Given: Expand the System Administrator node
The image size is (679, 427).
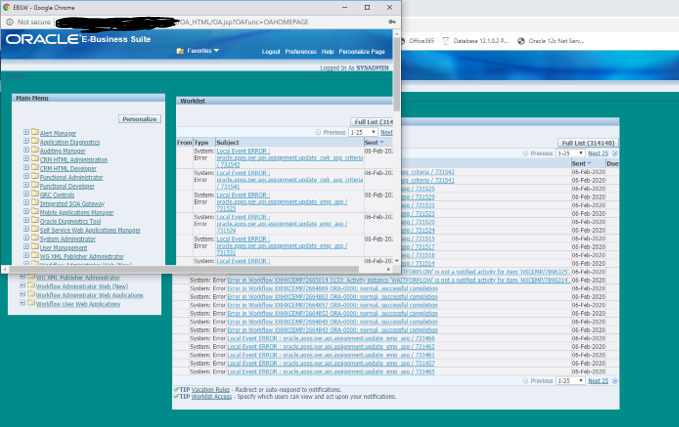Looking at the screenshot, I should (26, 237).
